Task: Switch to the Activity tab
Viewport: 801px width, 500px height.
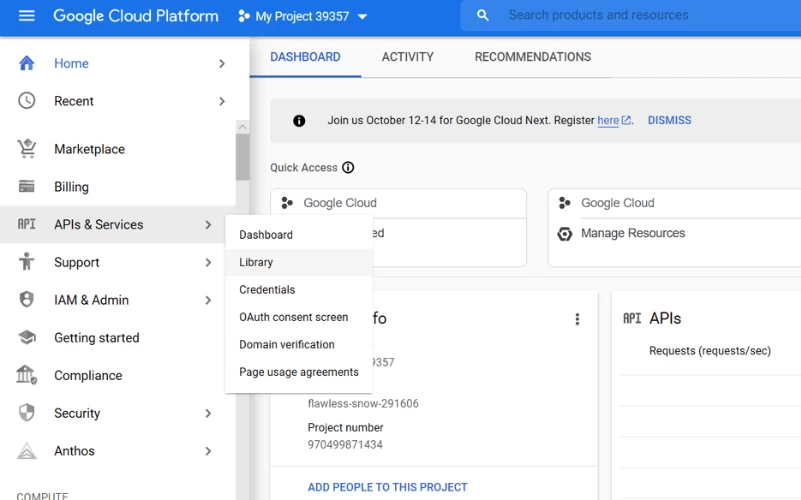Action: click(408, 57)
